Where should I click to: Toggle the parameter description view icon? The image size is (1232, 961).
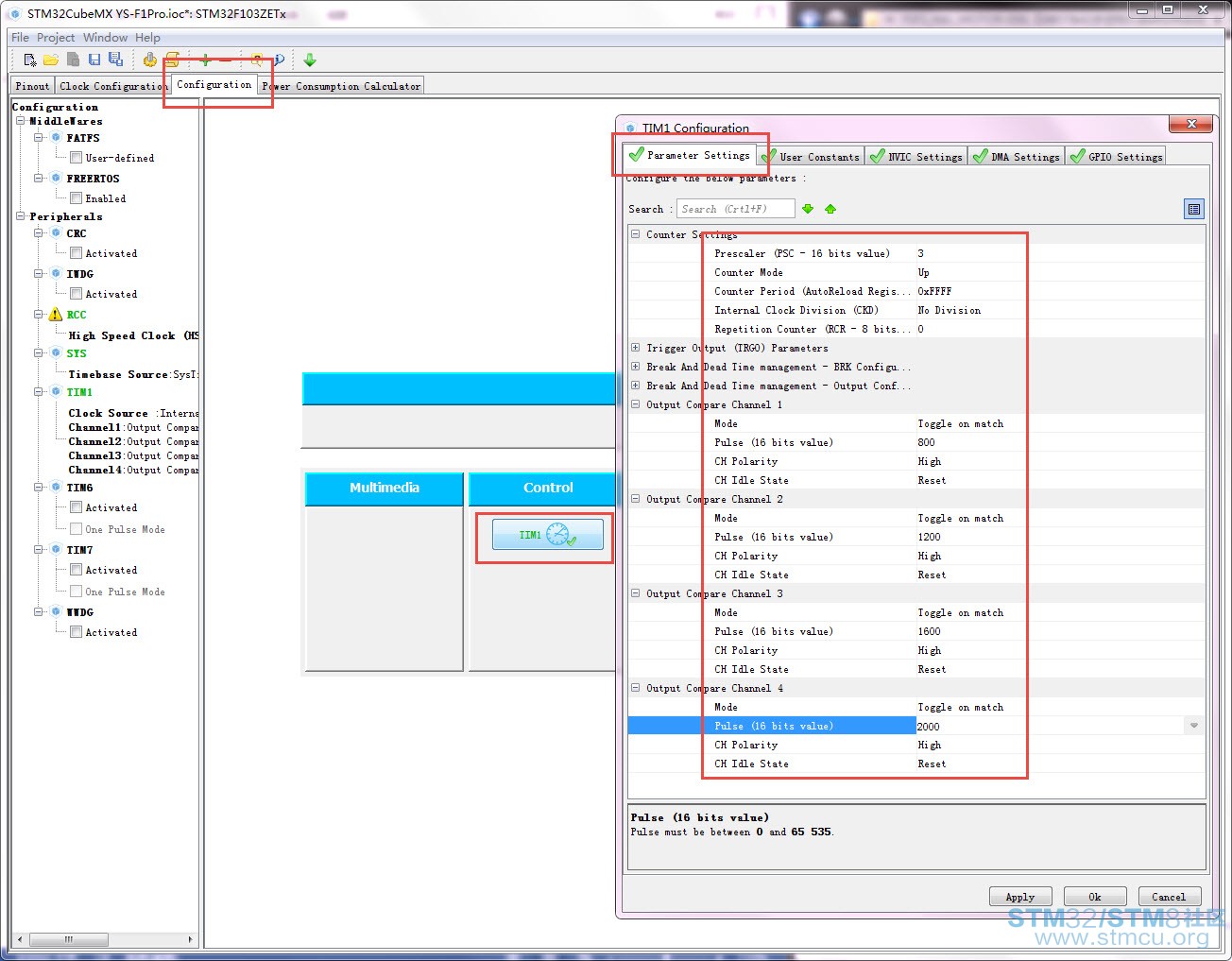(1194, 209)
